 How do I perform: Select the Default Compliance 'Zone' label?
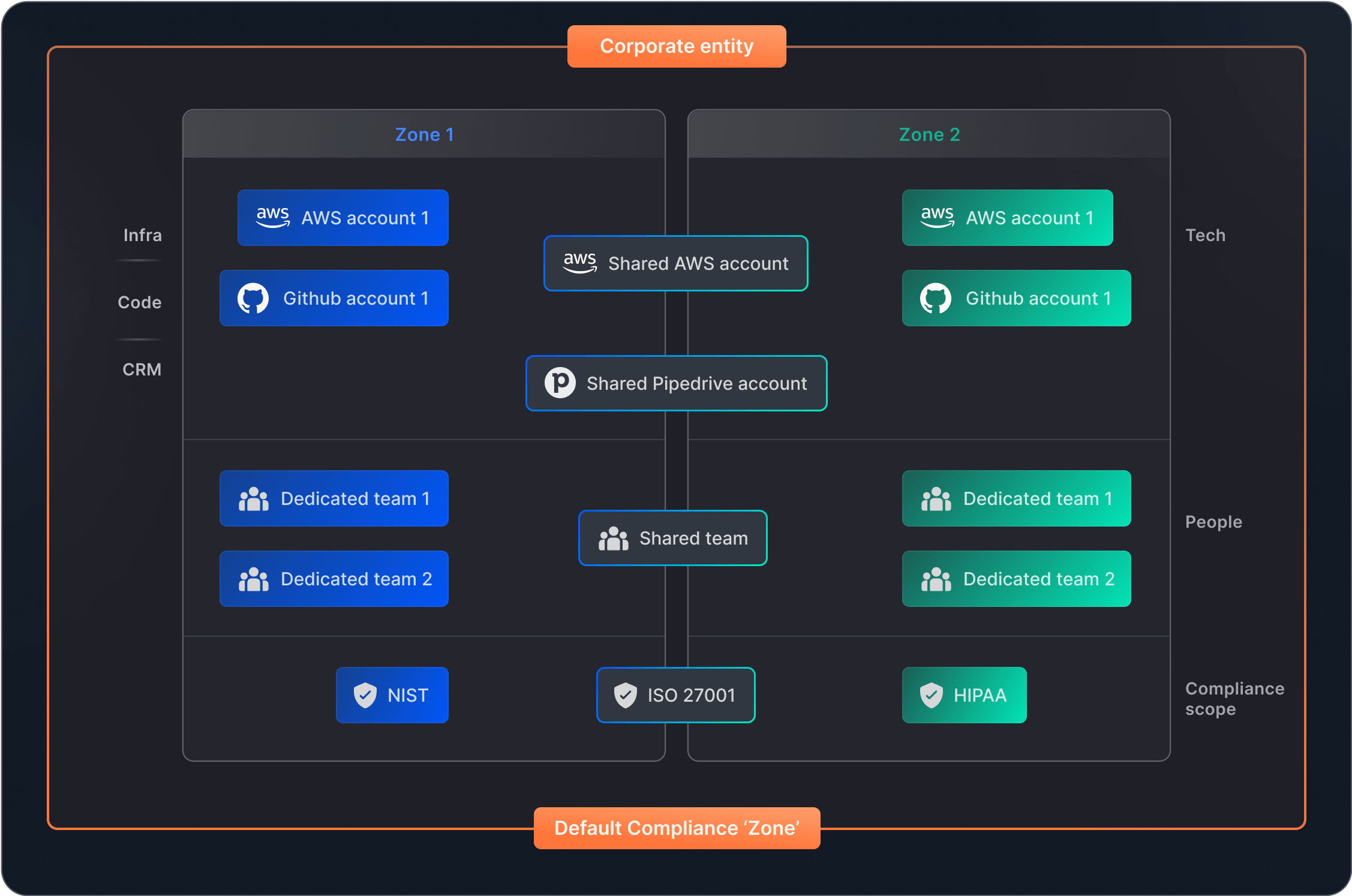coord(677,828)
